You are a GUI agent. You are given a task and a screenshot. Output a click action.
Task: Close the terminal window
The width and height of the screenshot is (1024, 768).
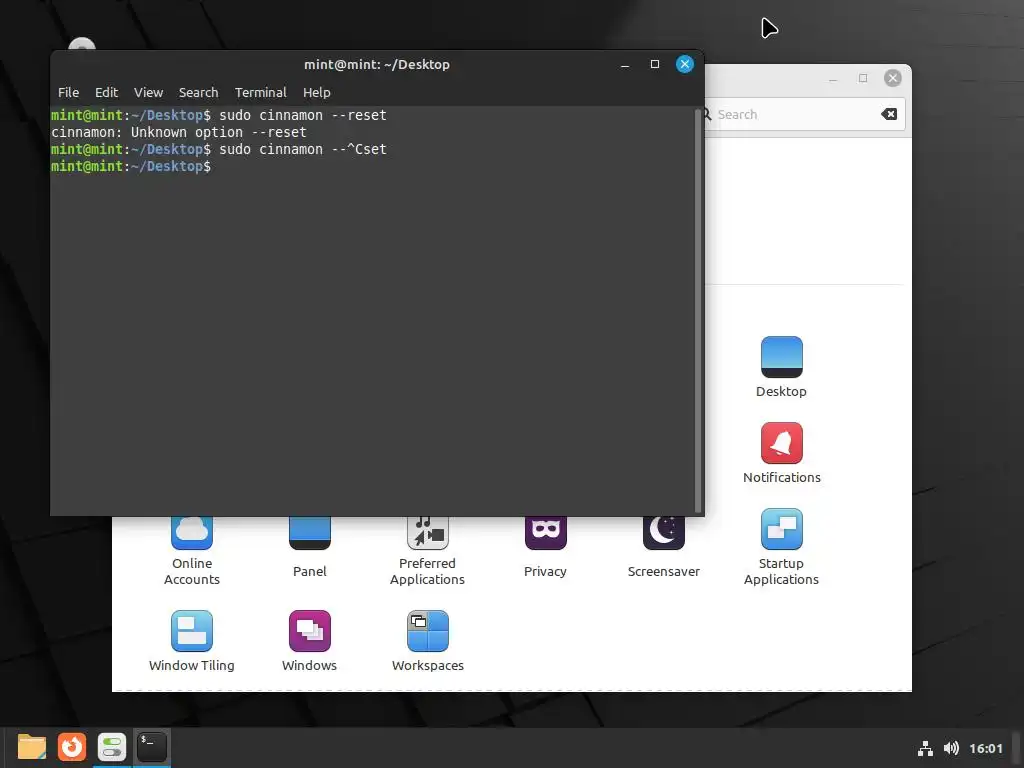[684, 64]
